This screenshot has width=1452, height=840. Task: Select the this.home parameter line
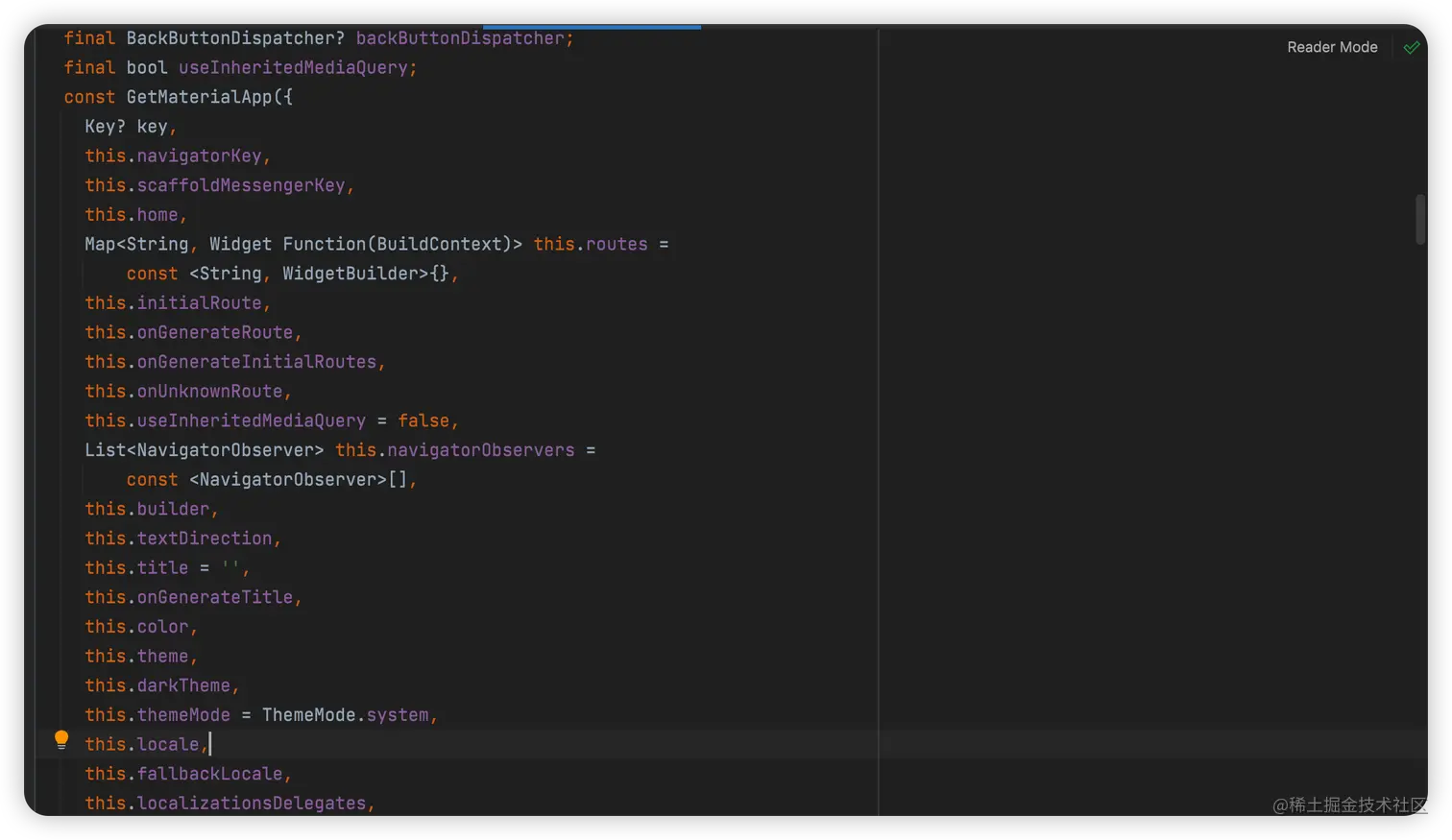[x=135, y=215]
